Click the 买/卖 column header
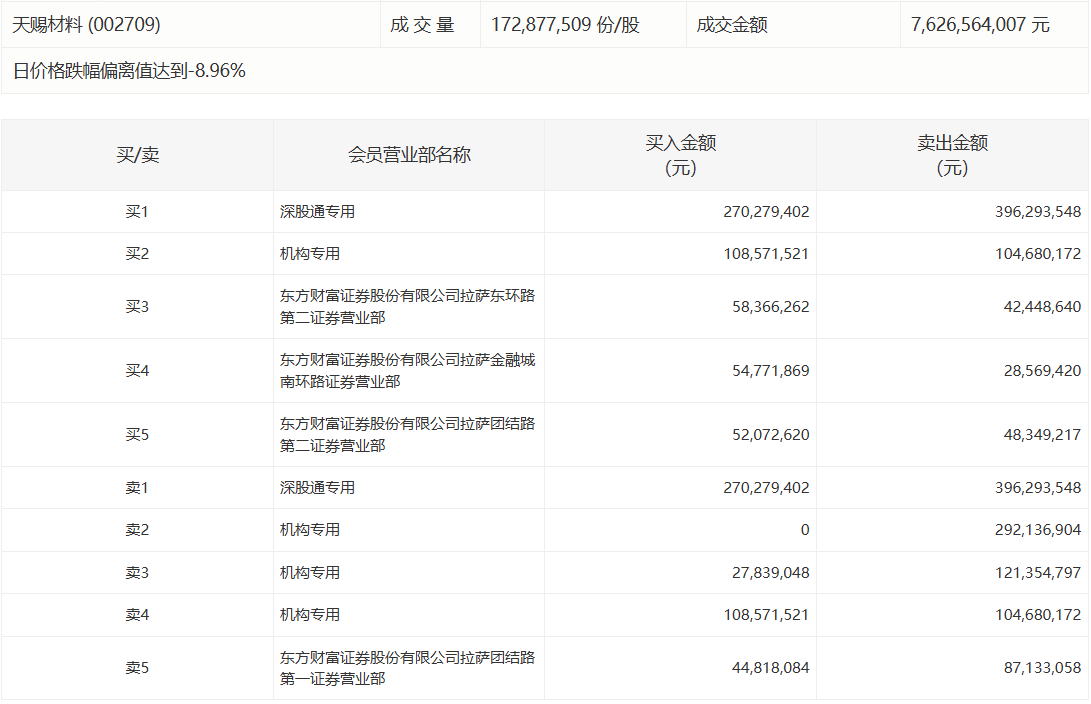 (137, 155)
